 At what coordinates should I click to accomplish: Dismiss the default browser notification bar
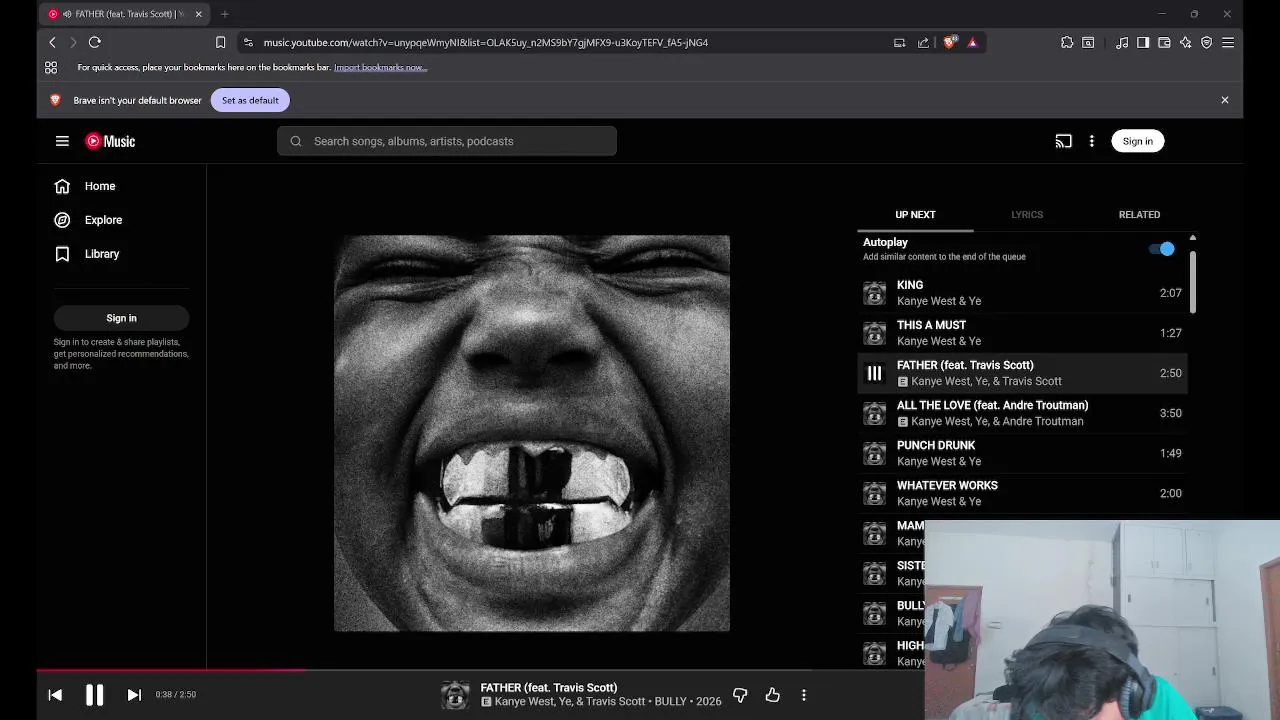point(1224,100)
